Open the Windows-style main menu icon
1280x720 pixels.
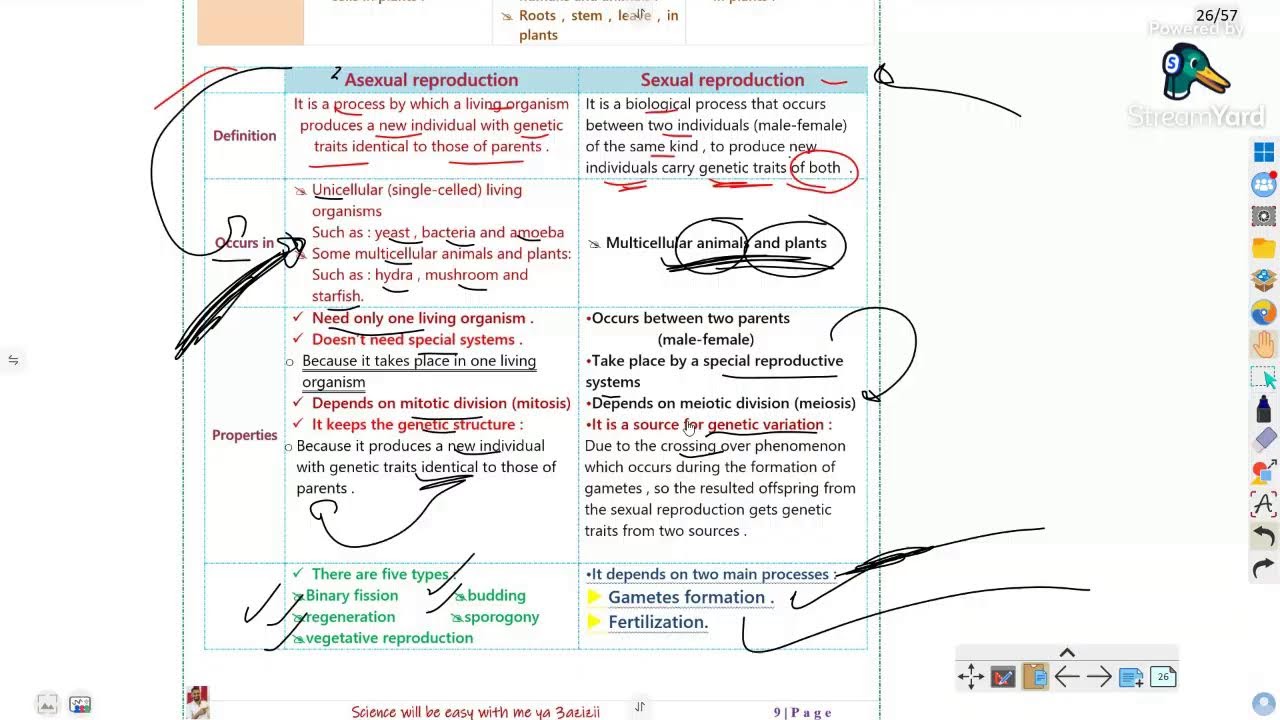click(1264, 152)
